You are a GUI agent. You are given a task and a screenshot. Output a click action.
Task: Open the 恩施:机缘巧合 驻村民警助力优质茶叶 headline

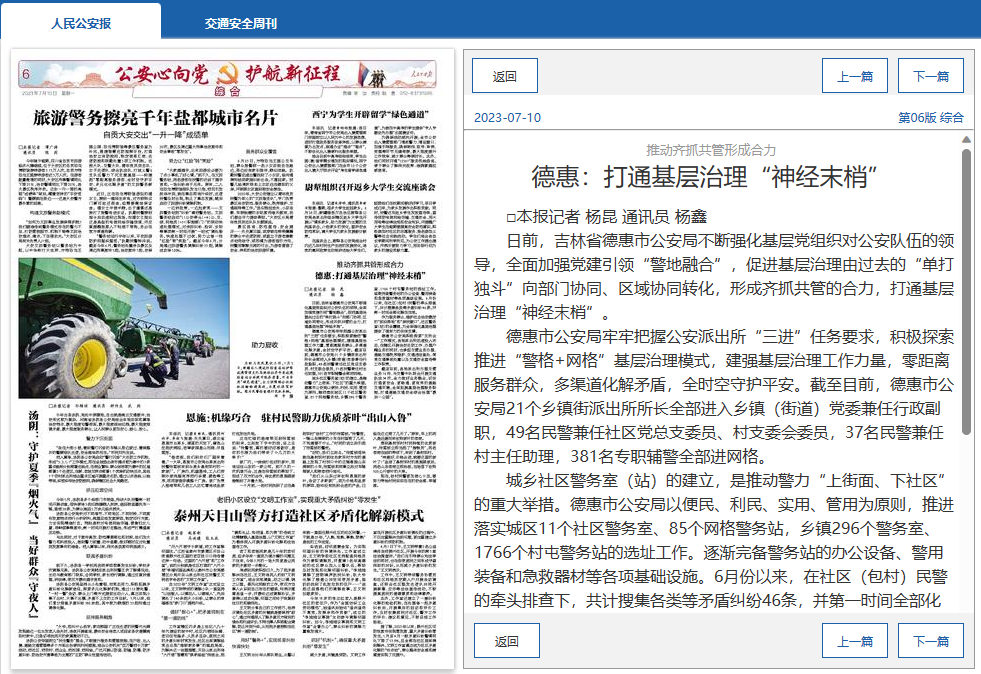coord(299,417)
